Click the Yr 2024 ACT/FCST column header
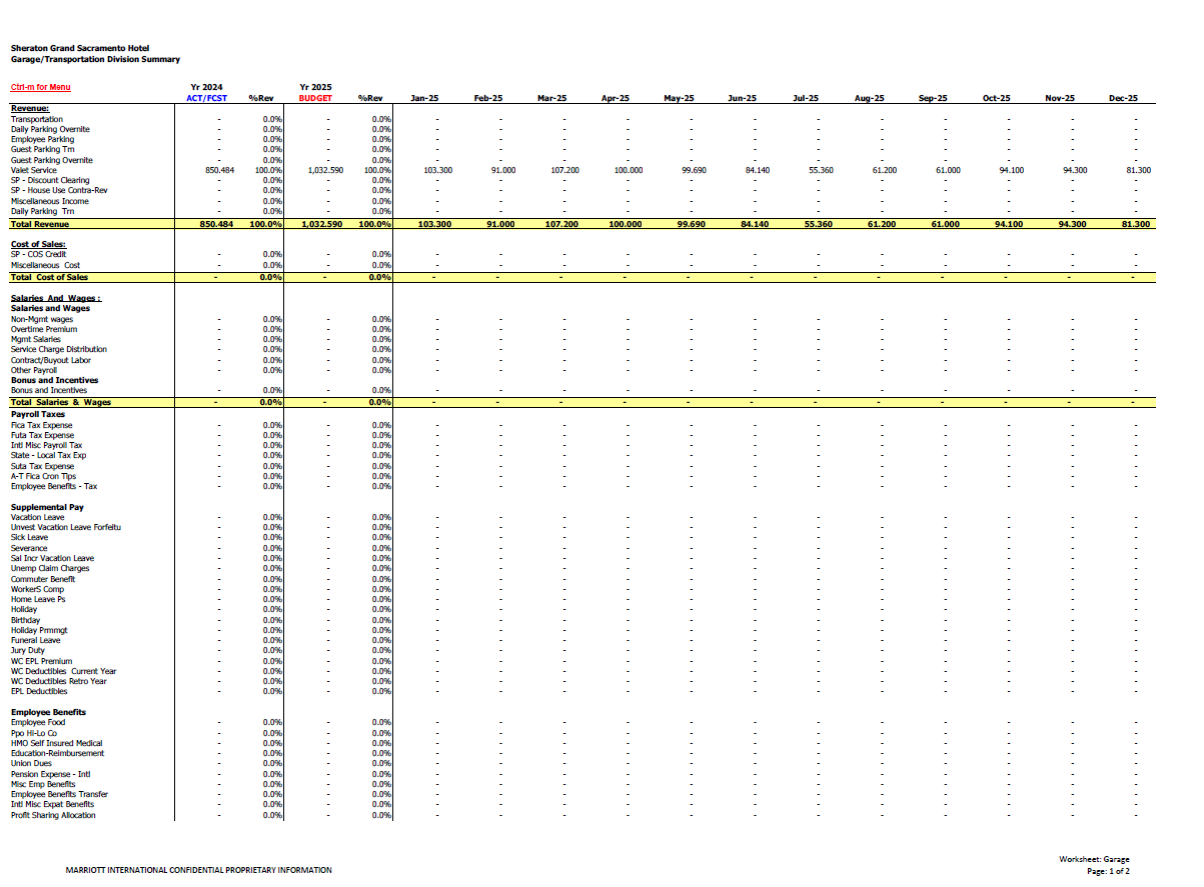The width and height of the screenshot is (1204, 887). (x=206, y=93)
